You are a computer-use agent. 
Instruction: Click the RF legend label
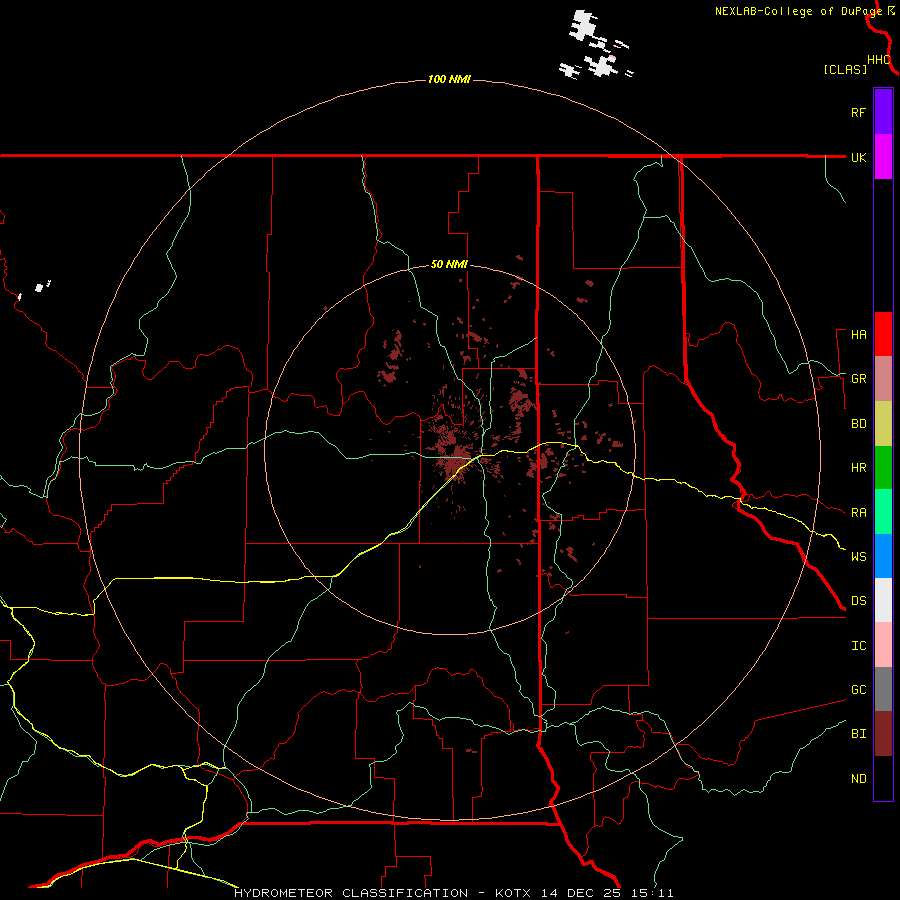(x=858, y=112)
